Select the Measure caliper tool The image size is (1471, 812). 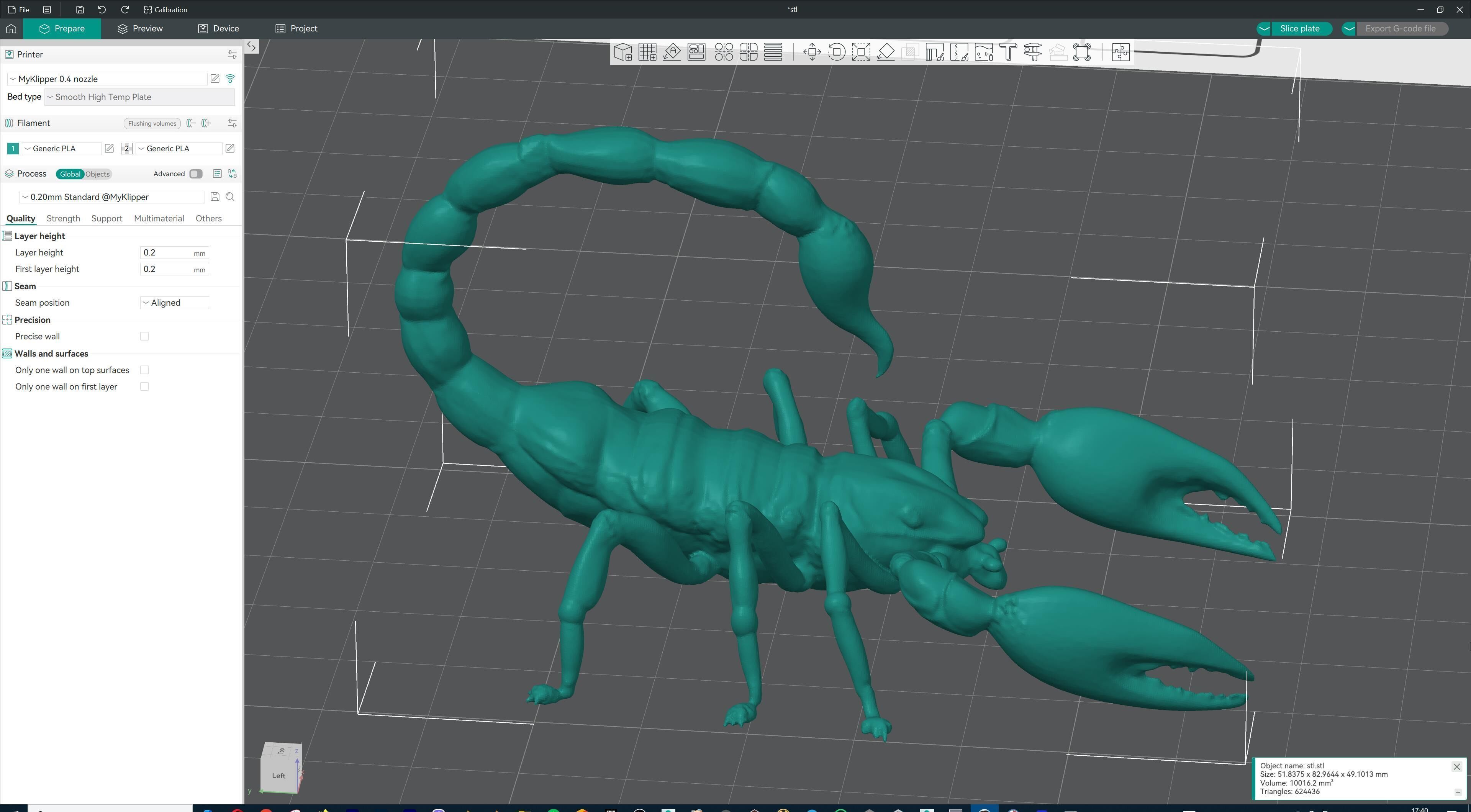(x=1033, y=52)
